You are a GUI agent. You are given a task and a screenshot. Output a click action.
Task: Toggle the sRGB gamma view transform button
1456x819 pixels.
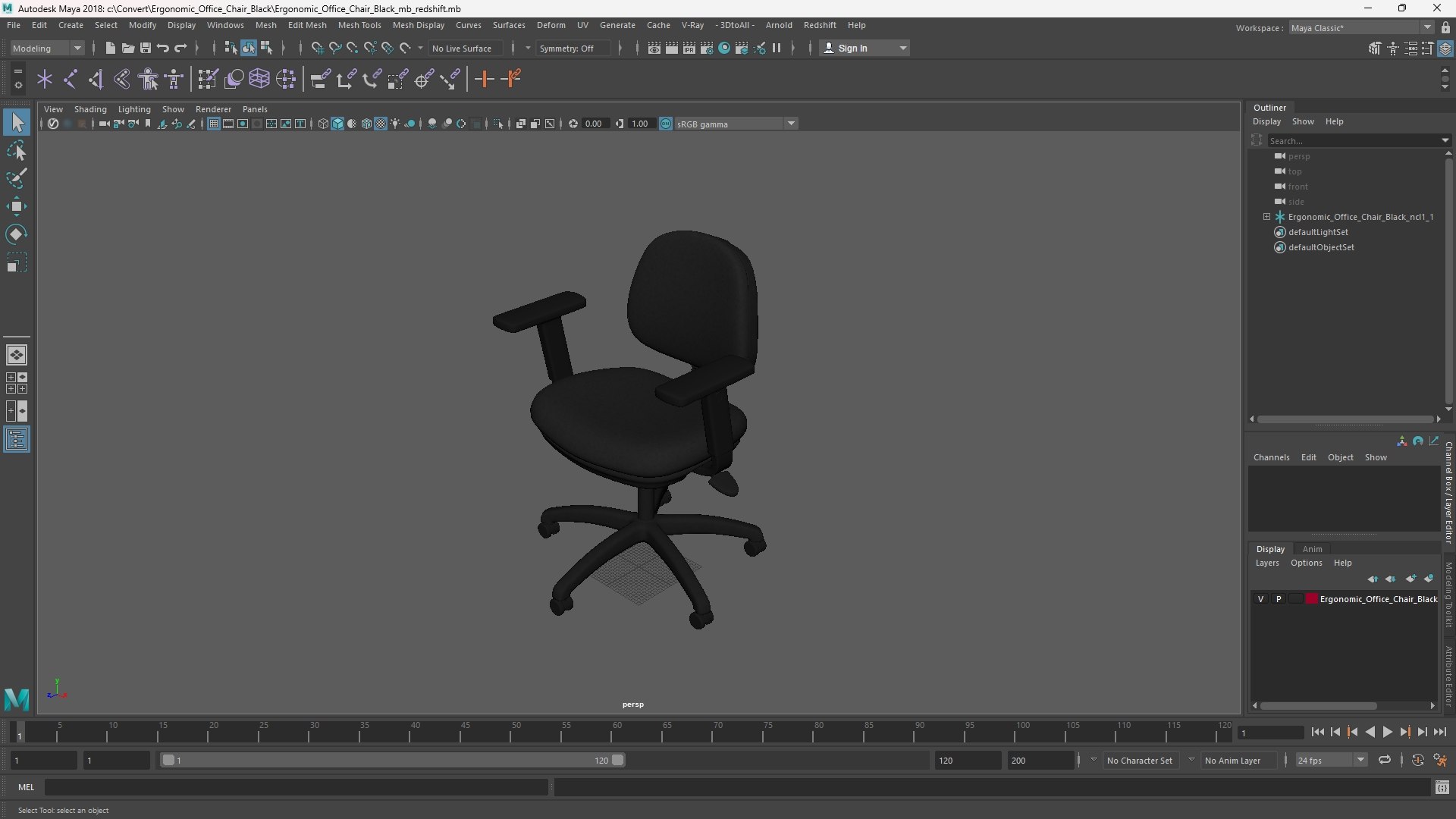click(666, 124)
